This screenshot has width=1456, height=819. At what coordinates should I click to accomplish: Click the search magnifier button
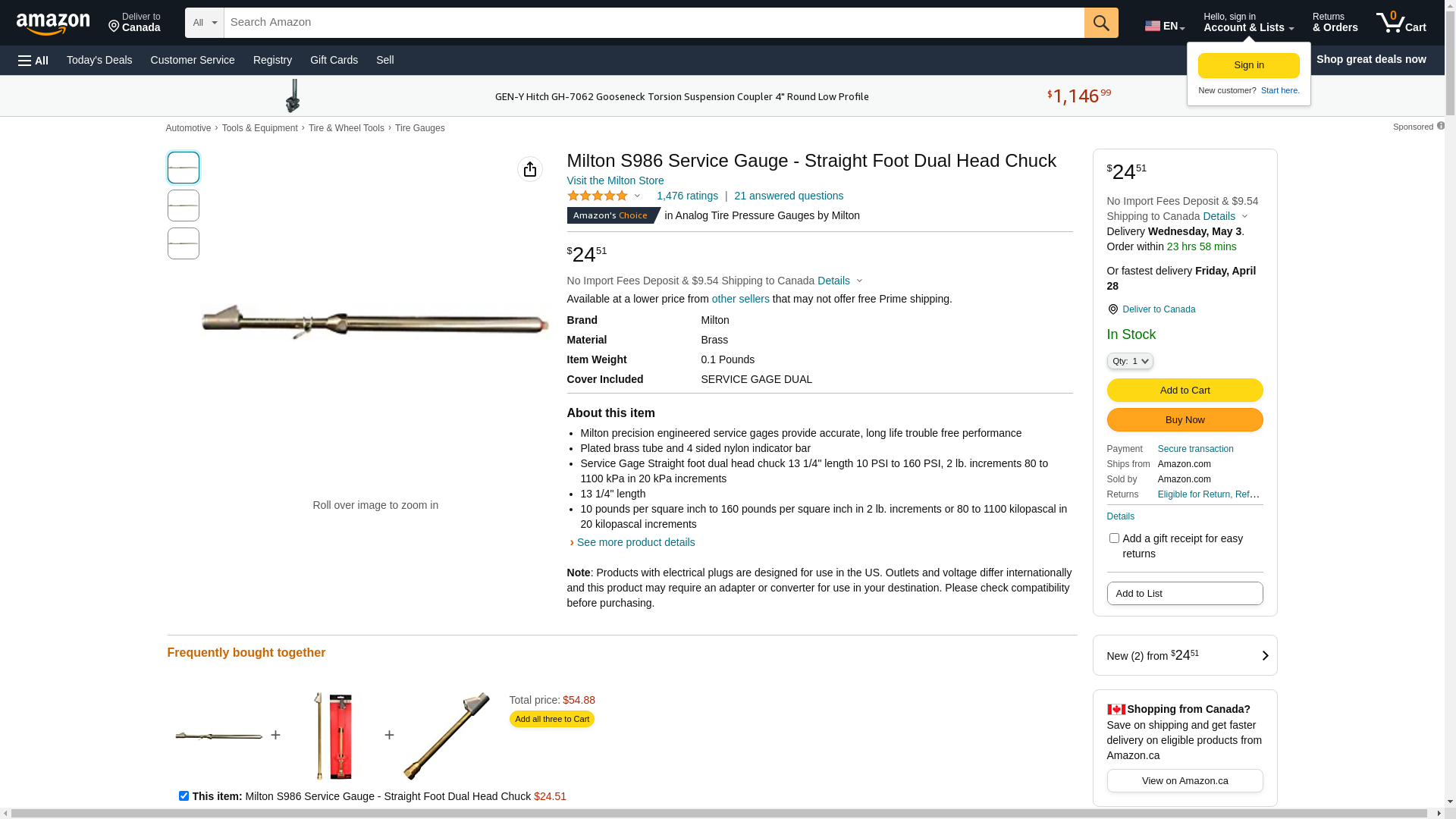click(x=1100, y=23)
